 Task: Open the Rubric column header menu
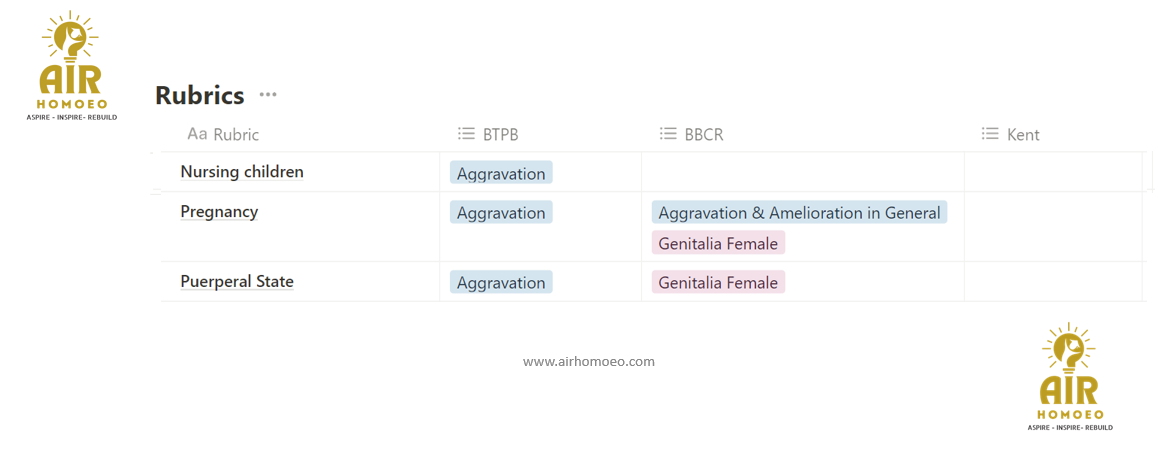click(236, 134)
